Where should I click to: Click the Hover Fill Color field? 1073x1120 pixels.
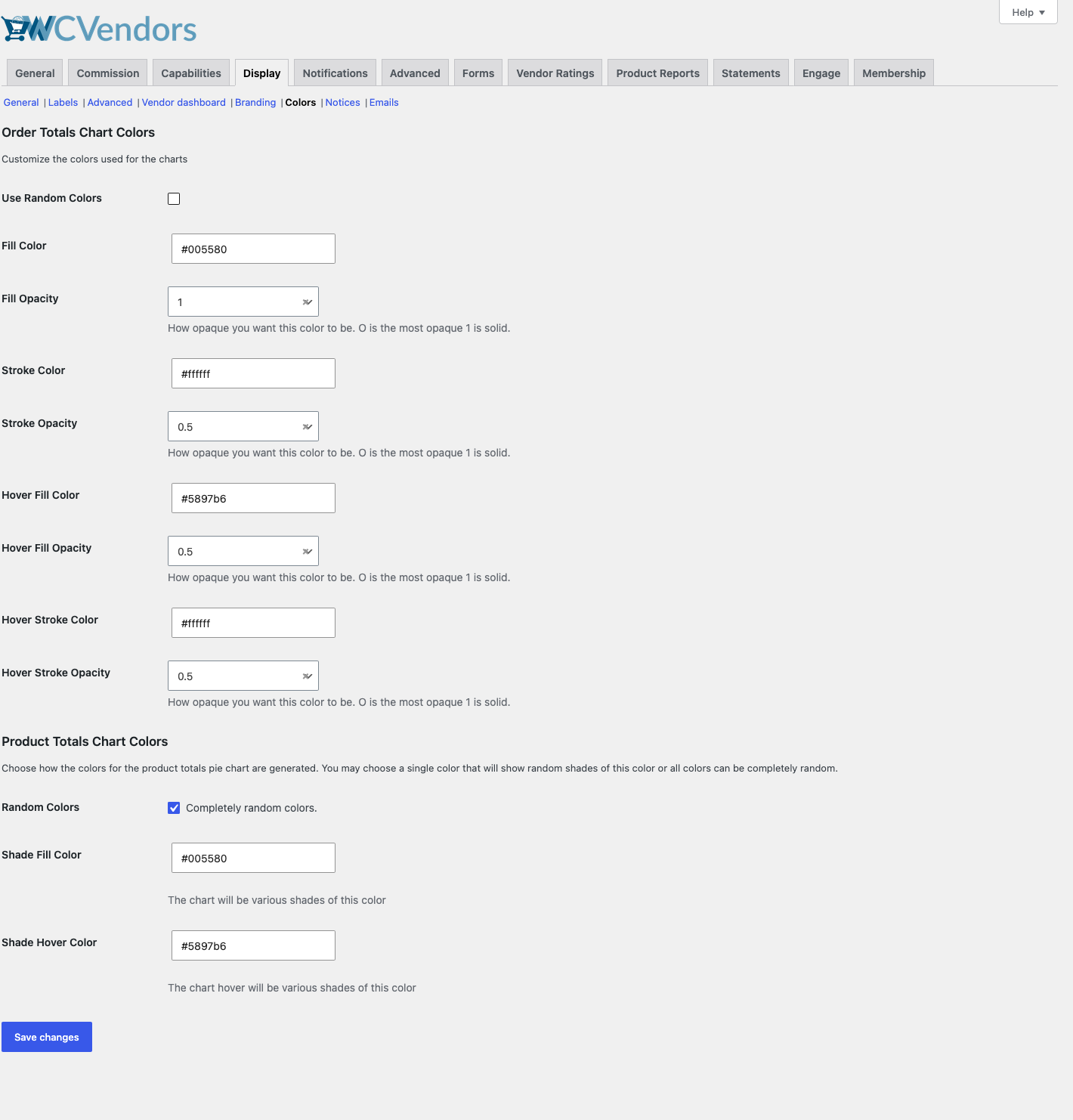tap(253, 498)
